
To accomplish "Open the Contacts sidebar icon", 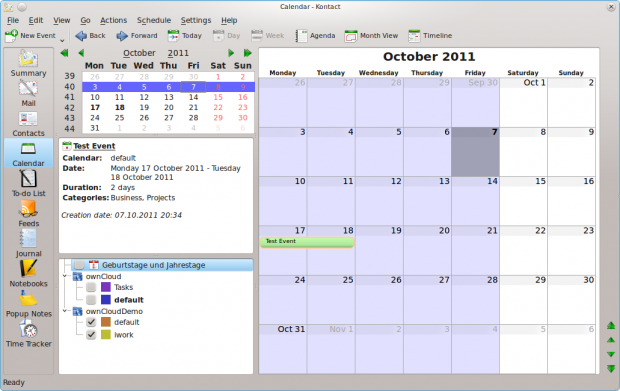I will click(x=28, y=124).
